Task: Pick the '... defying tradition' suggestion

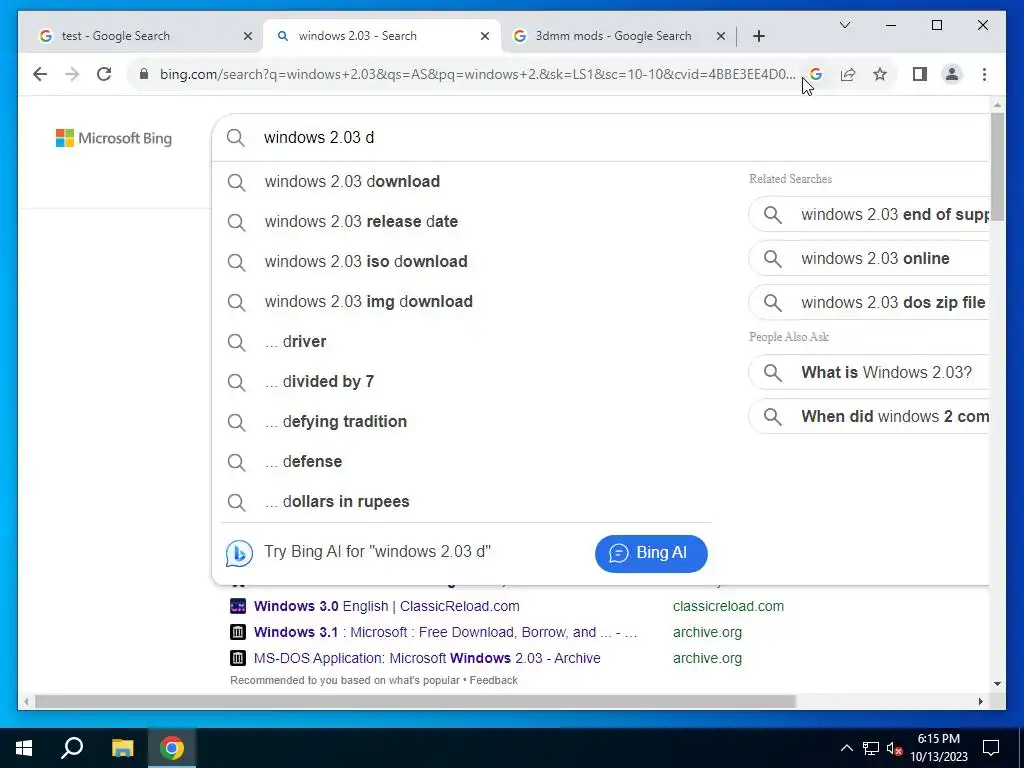Action: click(466, 421)
